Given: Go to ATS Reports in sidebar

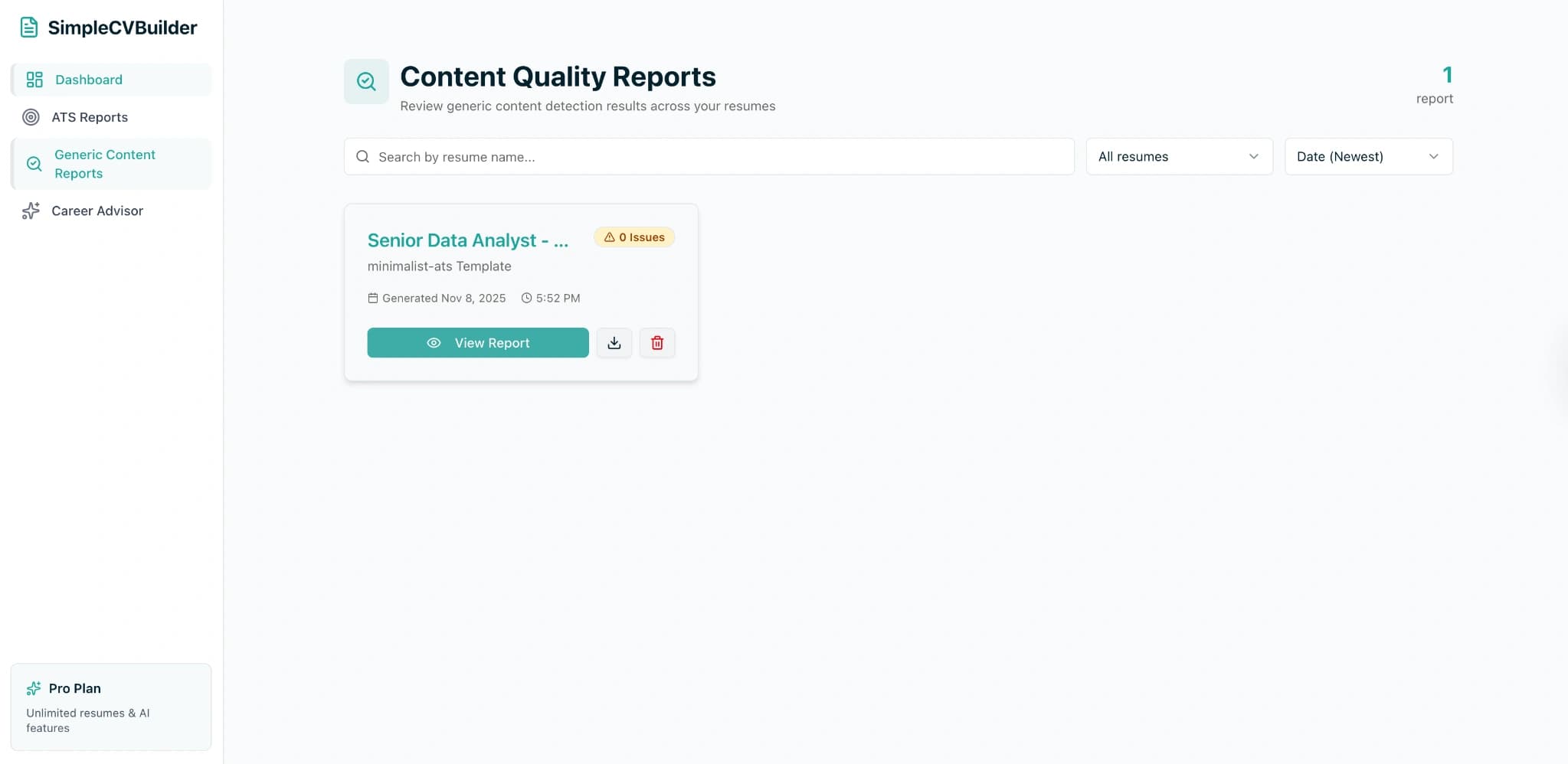Looking at the screenshot, I should [x=111, y=117].
